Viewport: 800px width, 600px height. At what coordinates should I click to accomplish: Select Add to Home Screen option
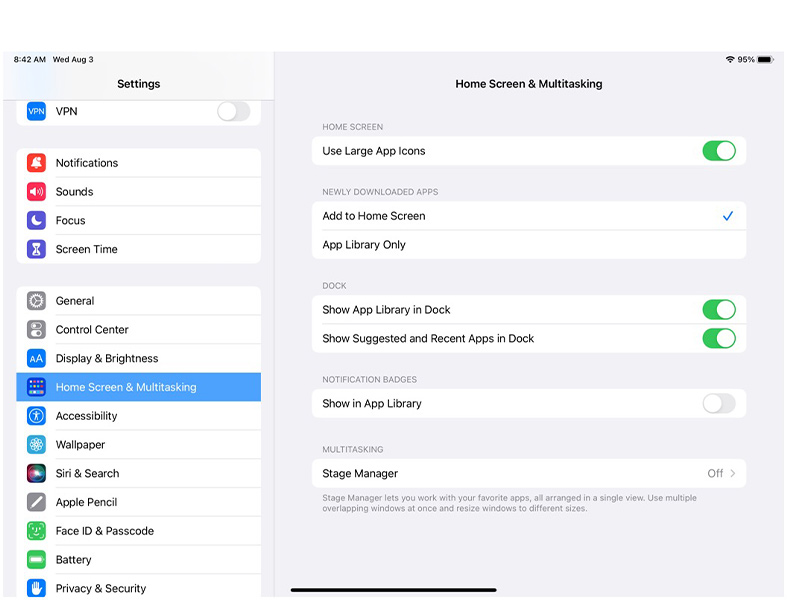point(529,216)
